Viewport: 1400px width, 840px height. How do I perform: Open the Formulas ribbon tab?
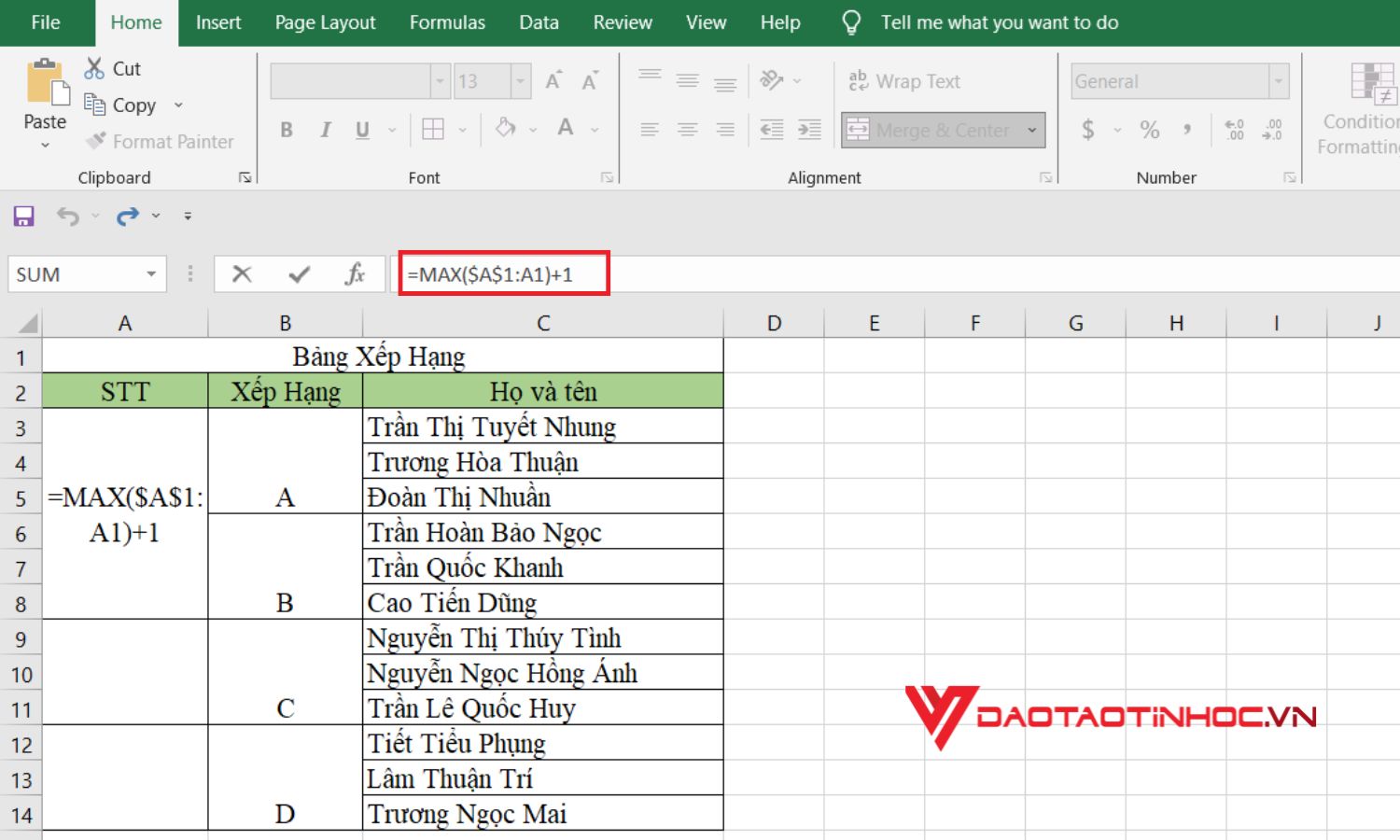point(447,22)
